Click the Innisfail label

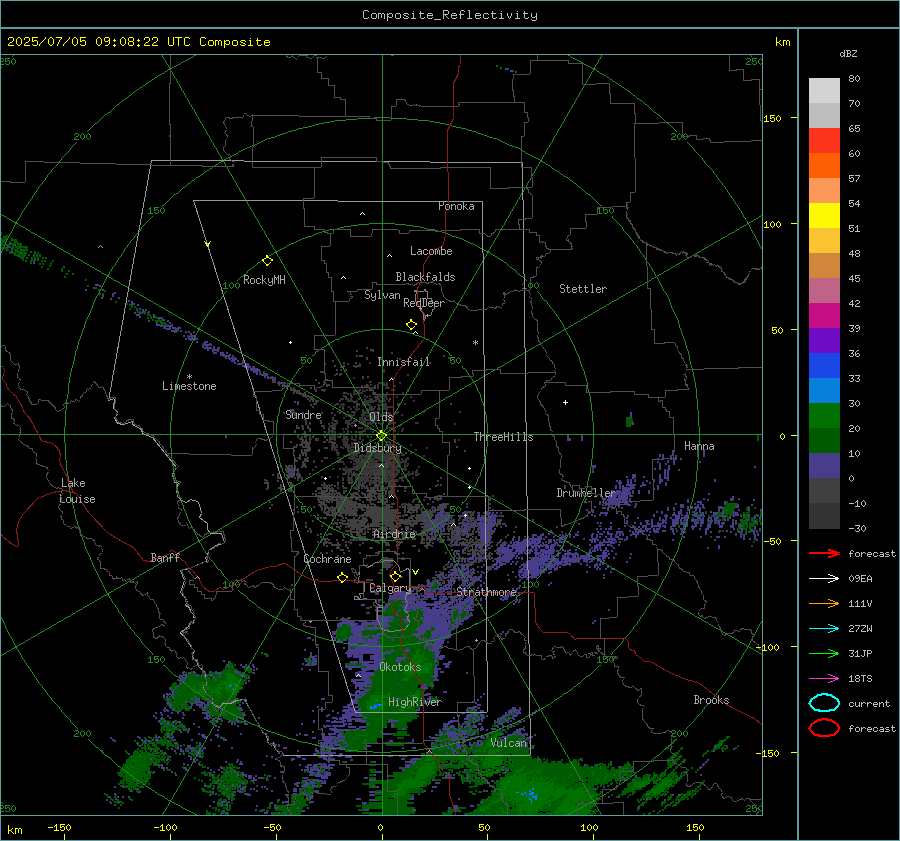(404, 362)
